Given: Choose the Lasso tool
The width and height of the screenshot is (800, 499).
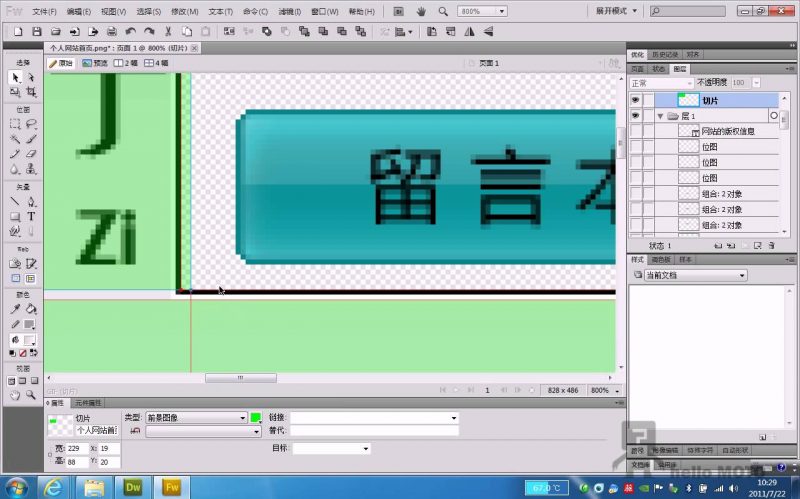Looking at the screenshot, I should click(30, 124).
